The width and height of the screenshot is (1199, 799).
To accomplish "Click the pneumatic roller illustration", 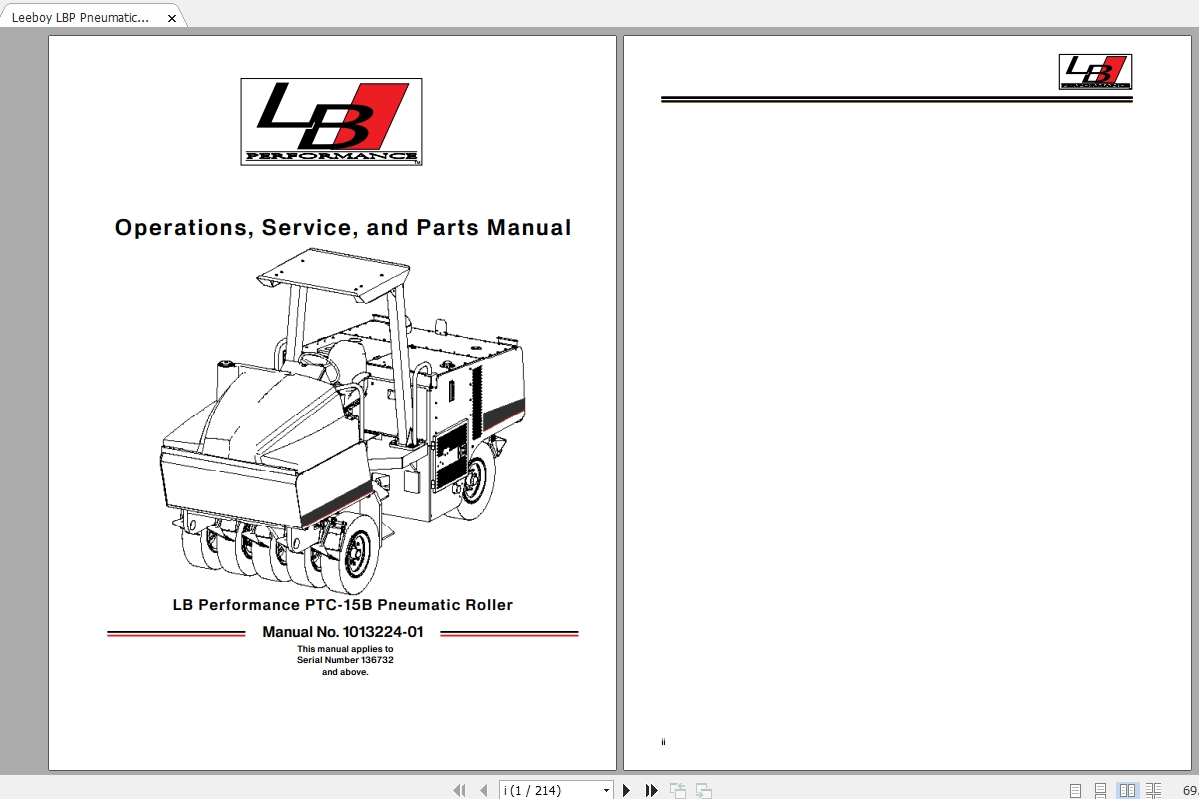I will click(x=343, y=421).
